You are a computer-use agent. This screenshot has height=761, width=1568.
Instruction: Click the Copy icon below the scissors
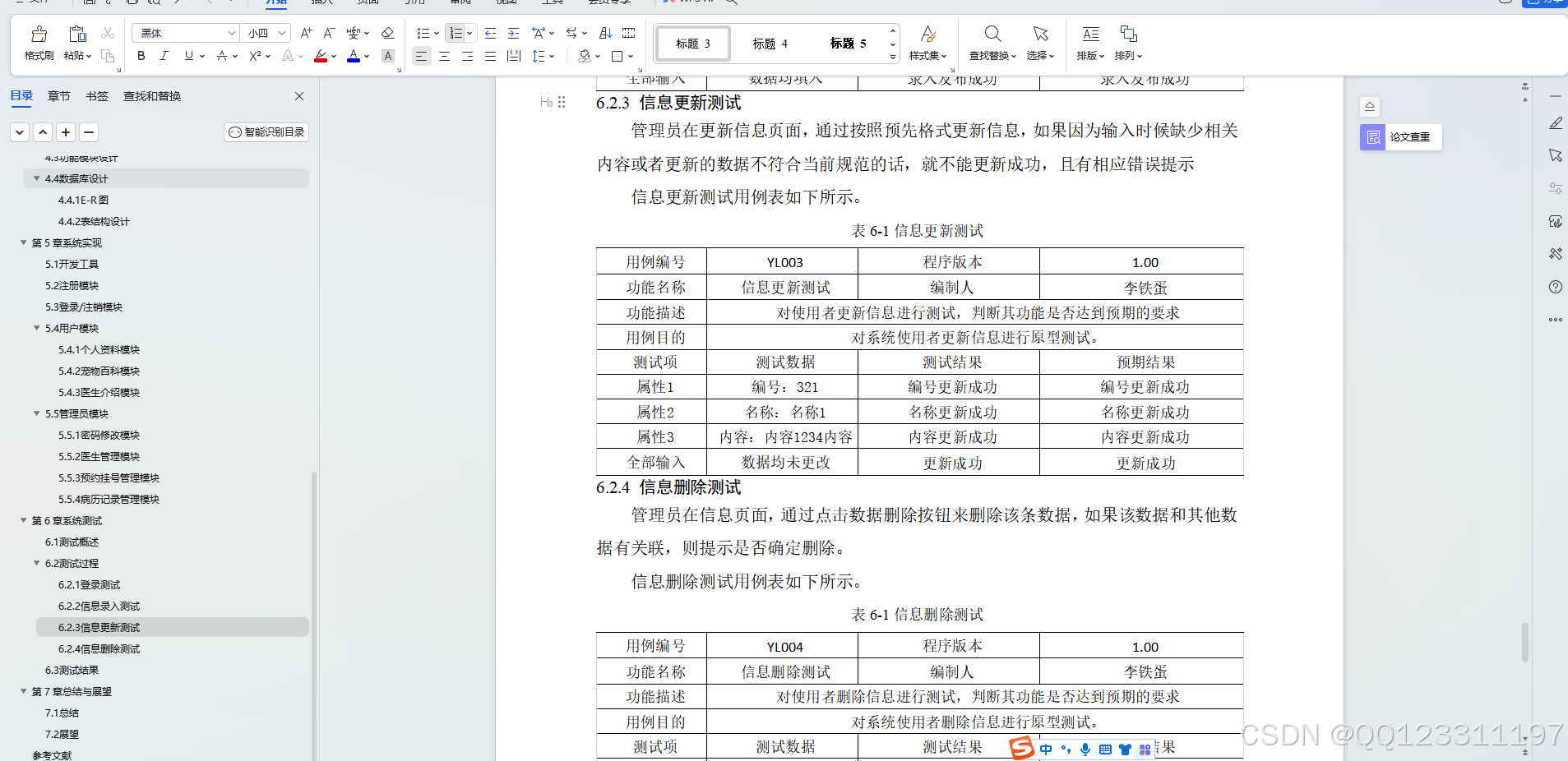point(108,56)
